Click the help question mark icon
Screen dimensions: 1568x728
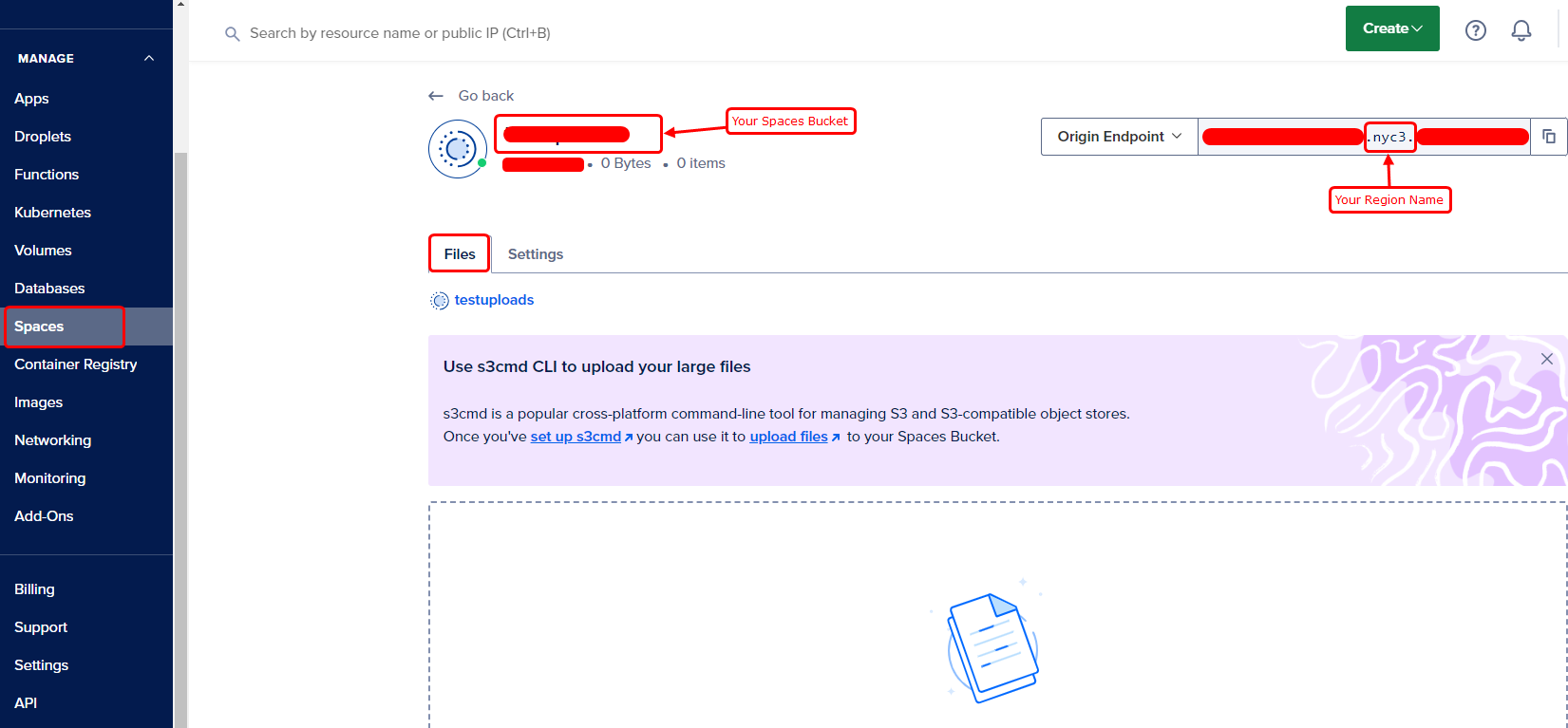[1475, 30]
